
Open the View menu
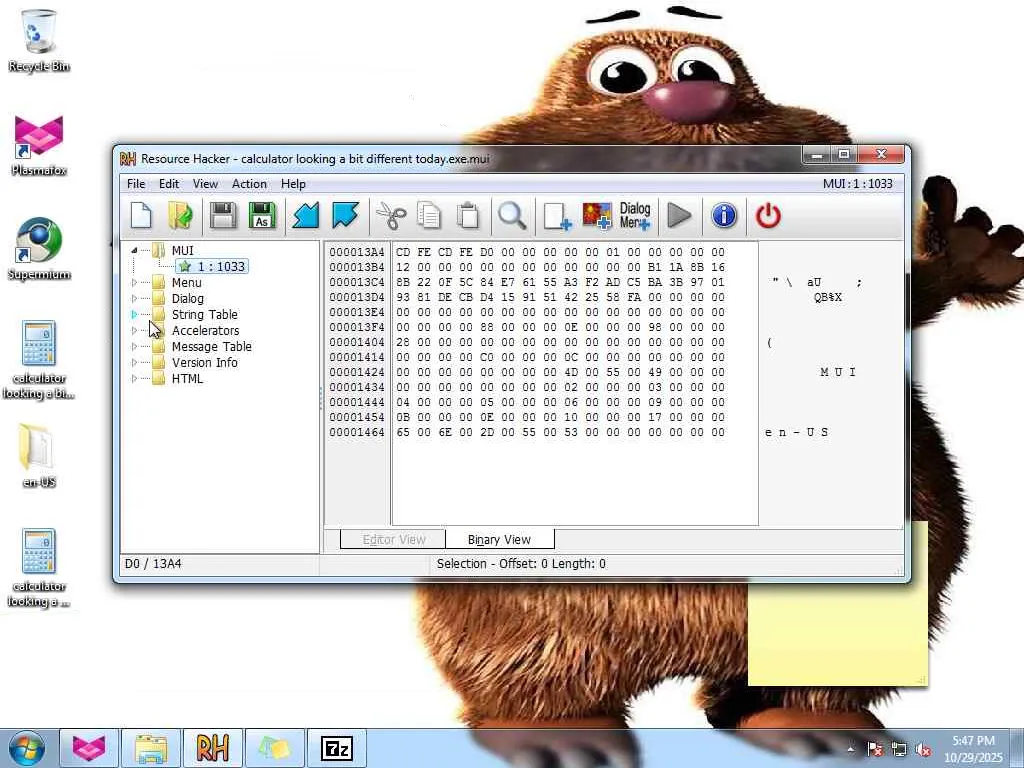click(x=205, y=184)
